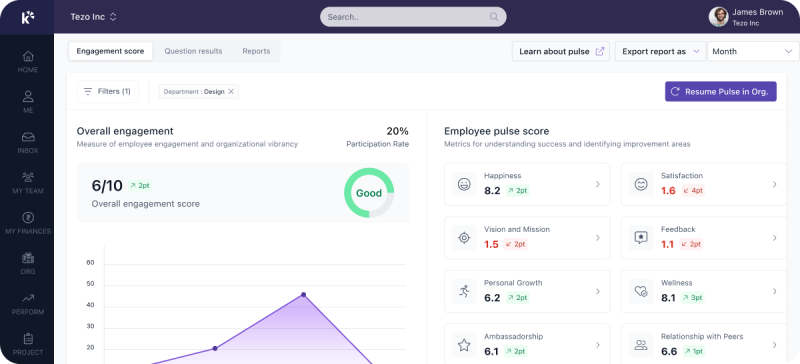Remove the Department: Design filter chip
800x364 pixels.
[231, 92]
